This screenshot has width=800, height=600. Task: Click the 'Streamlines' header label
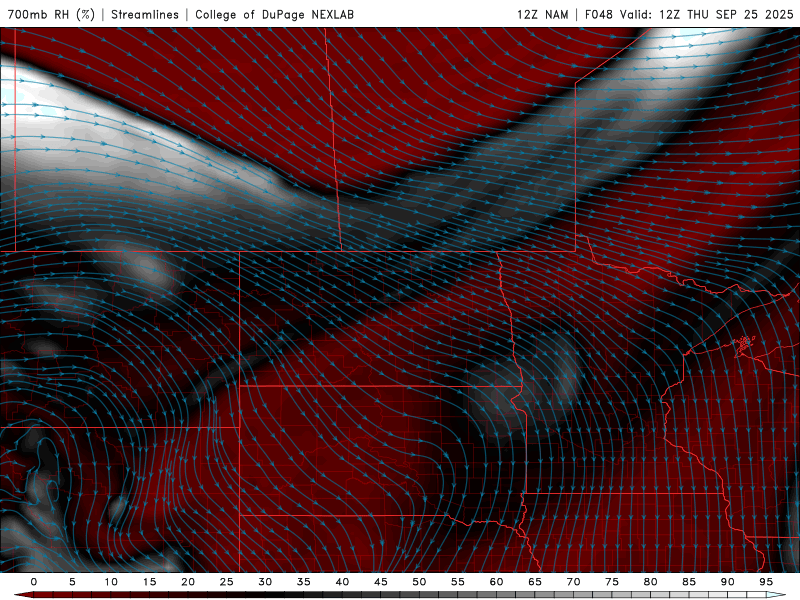(x=145, y=14)
